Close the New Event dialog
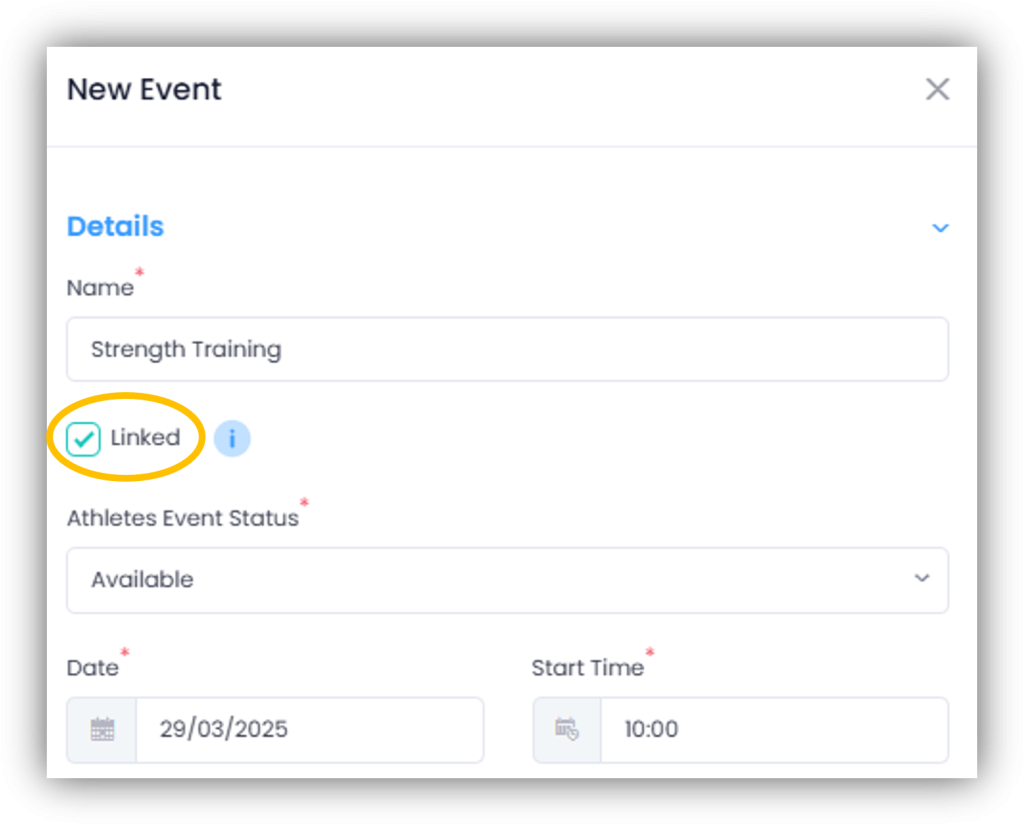The image size is (1024, 825). point(937,90)
